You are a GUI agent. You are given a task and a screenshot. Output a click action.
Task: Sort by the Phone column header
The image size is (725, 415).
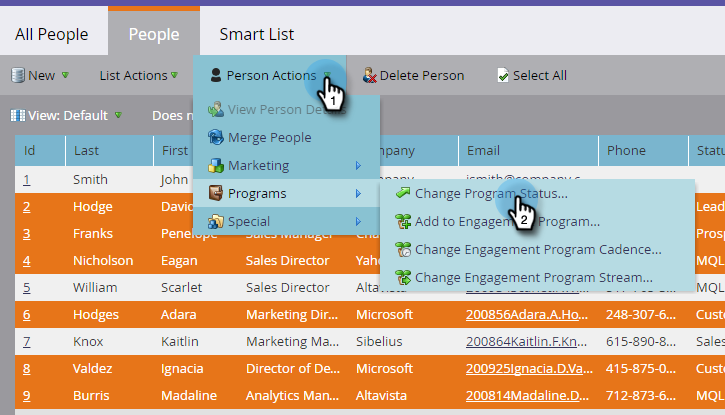(627, 150)
